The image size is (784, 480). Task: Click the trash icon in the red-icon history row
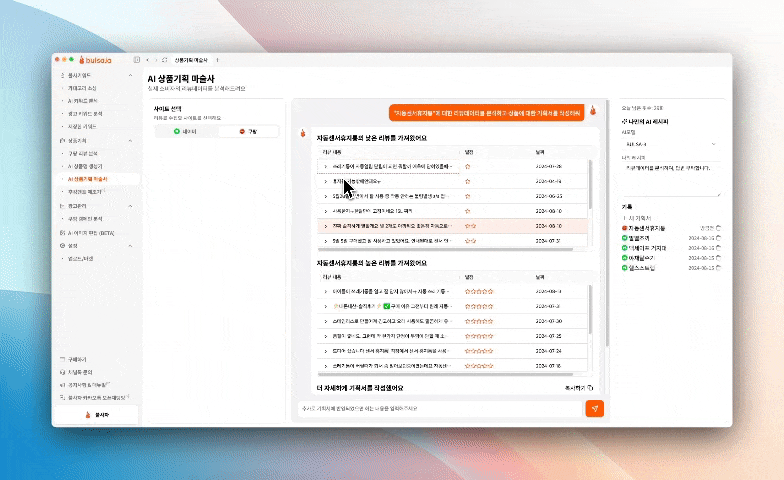pos(718,228)
